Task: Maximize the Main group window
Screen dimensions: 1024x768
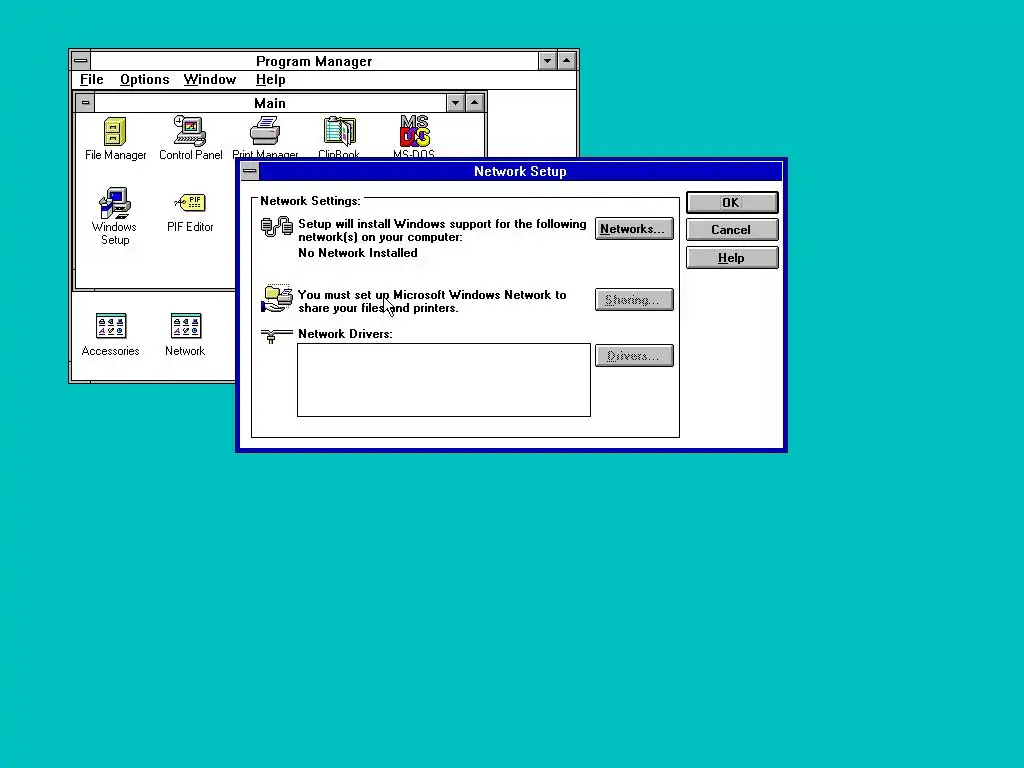Action: point(475,103)
